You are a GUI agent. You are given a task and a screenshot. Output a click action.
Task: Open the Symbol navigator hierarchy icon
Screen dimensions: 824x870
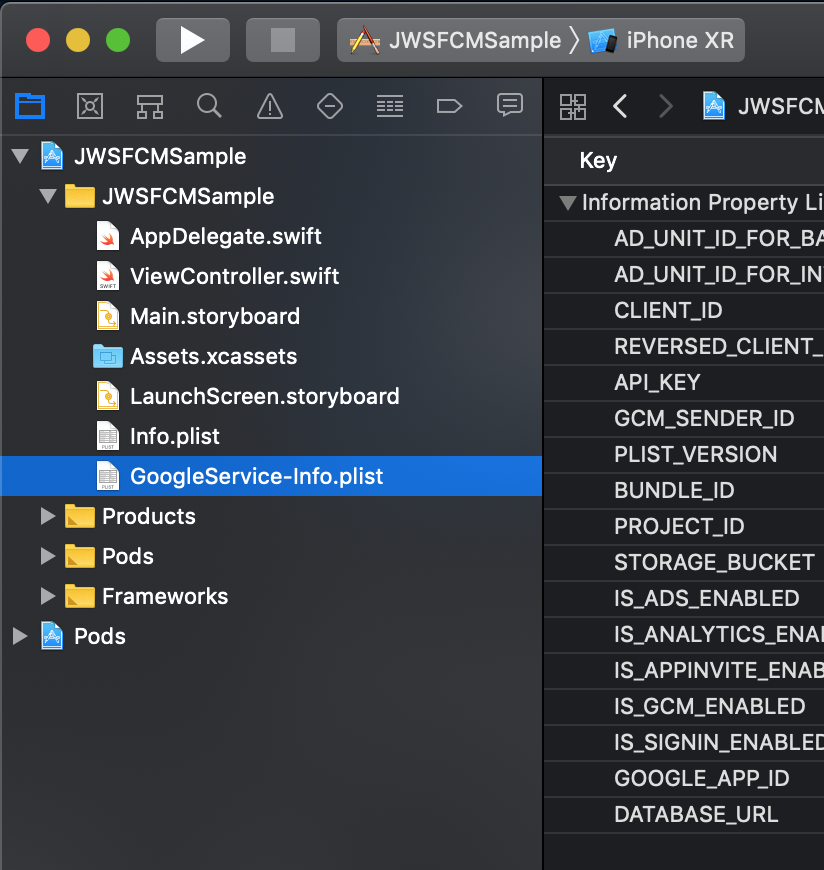[x=150, y=106]
